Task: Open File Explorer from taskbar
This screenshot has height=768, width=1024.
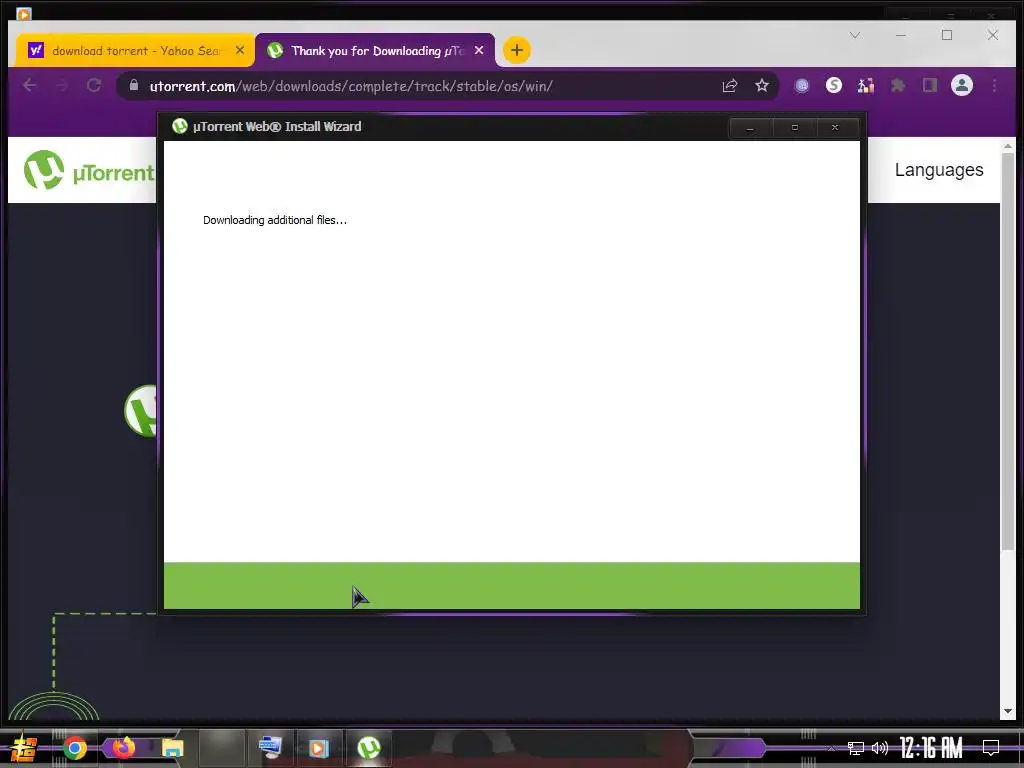Action: [172, 748]
